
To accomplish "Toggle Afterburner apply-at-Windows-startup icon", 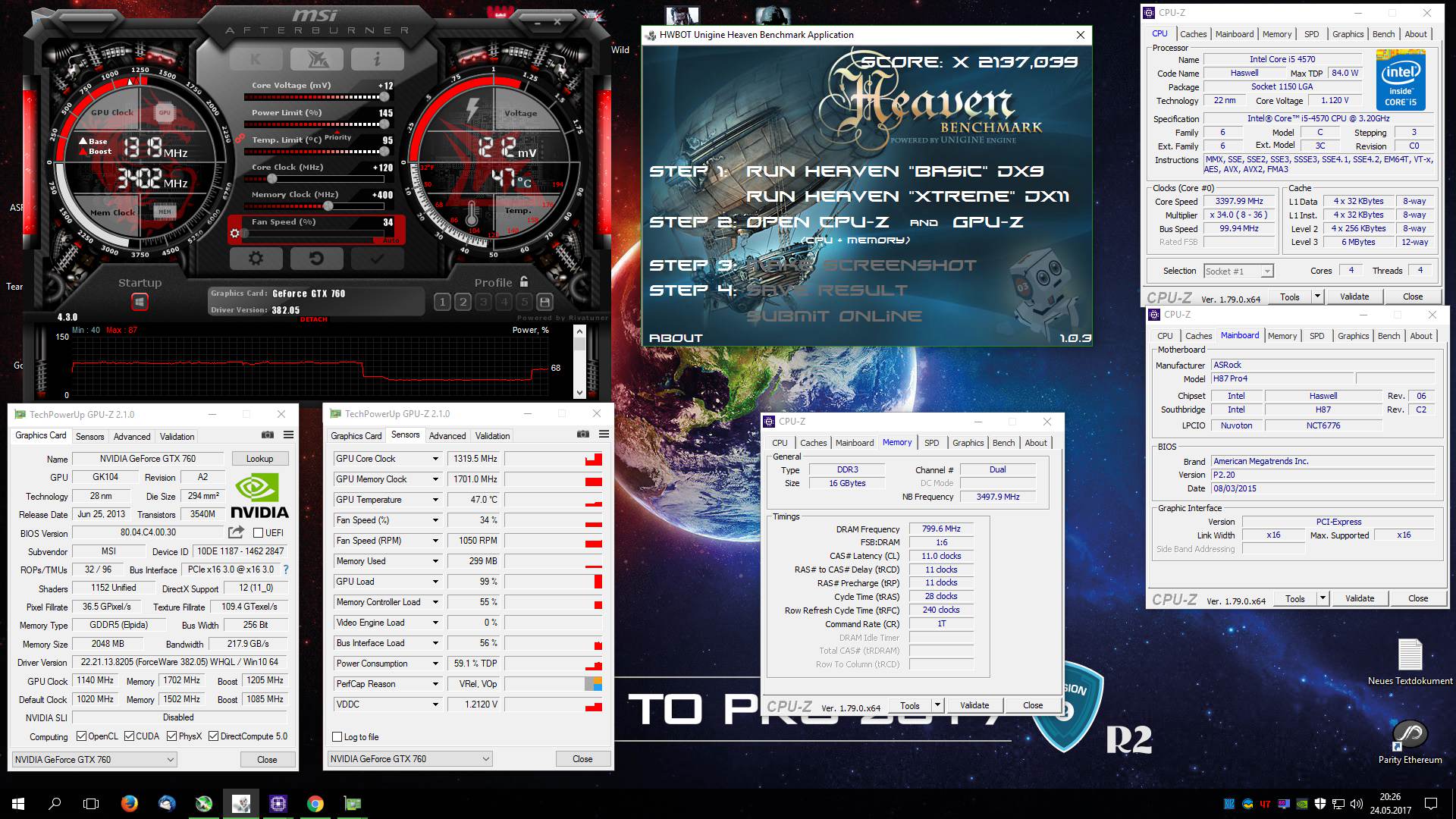I will pos(140,303).
